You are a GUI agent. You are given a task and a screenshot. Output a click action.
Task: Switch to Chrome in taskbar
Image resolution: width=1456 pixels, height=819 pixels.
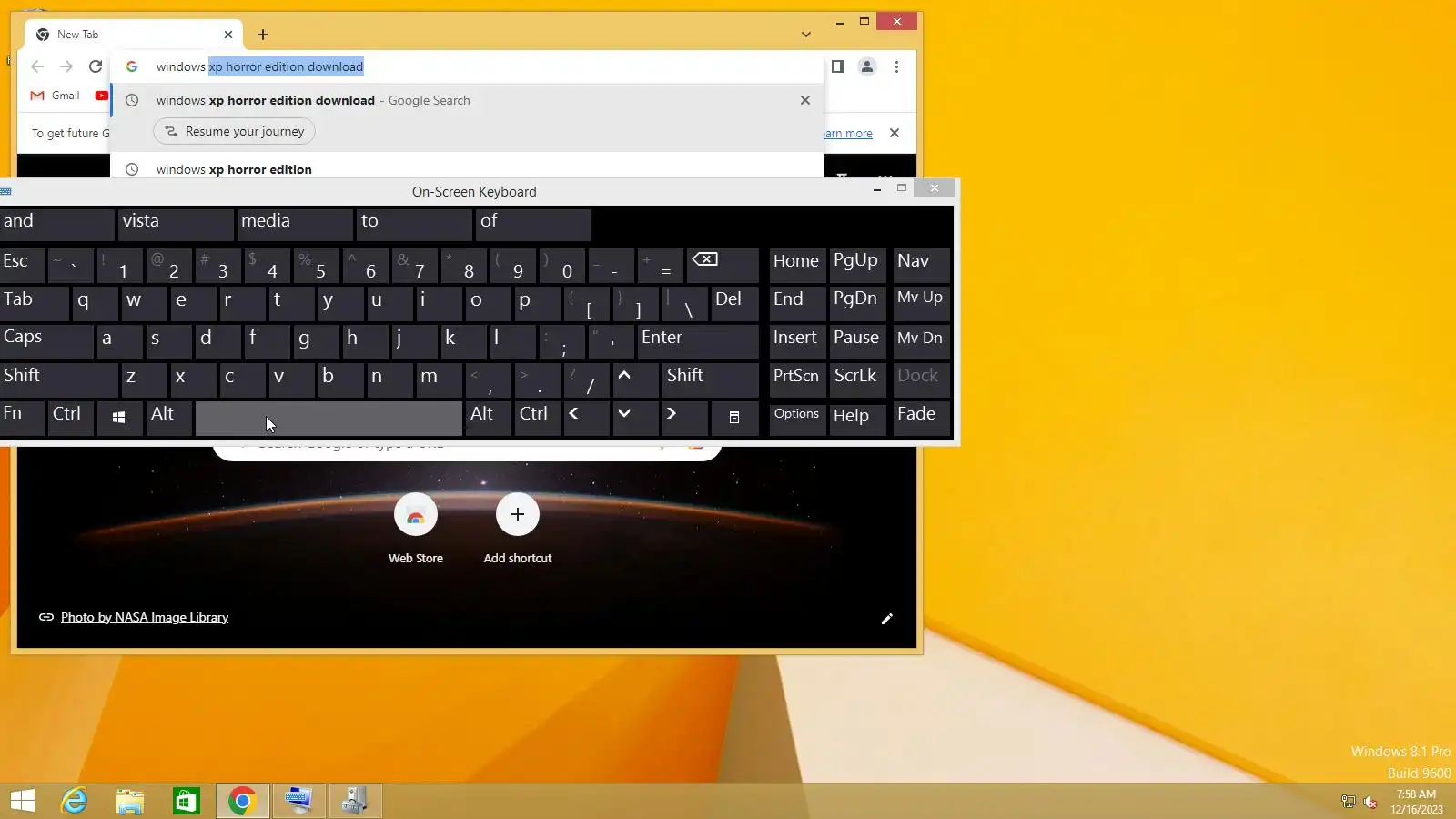pos(242,801)
